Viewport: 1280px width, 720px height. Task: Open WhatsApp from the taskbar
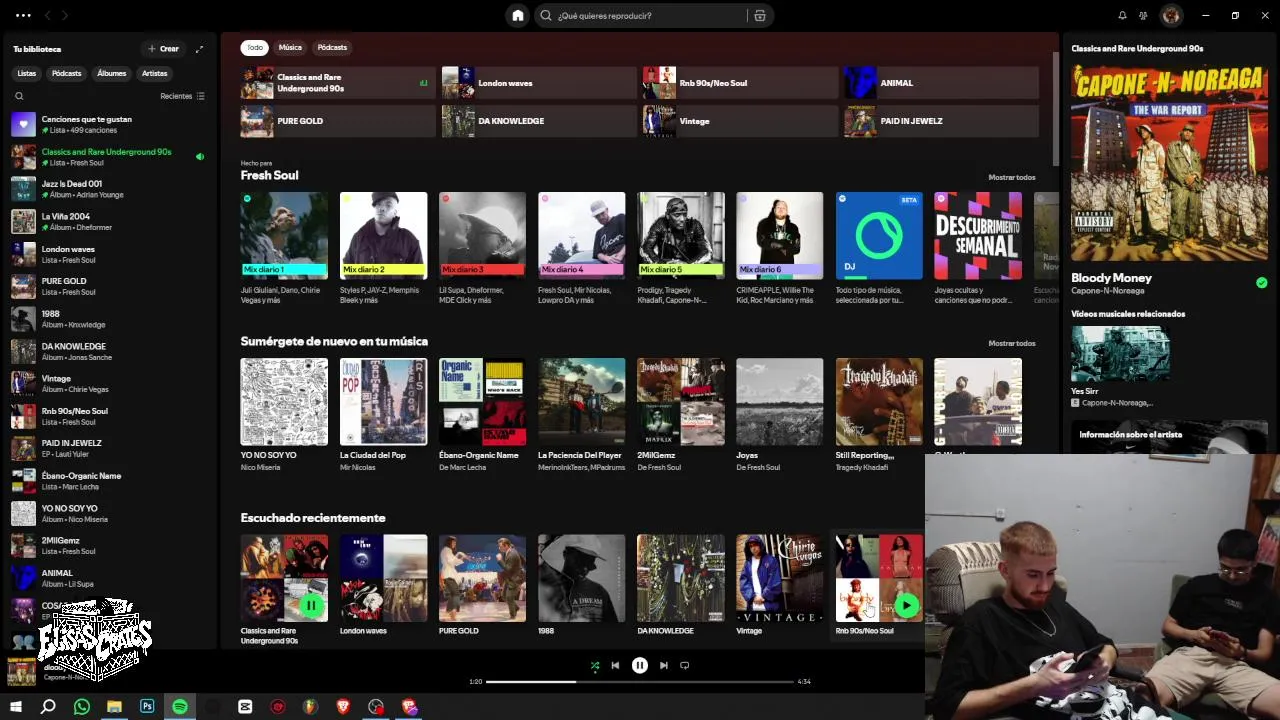pos(82,707)
